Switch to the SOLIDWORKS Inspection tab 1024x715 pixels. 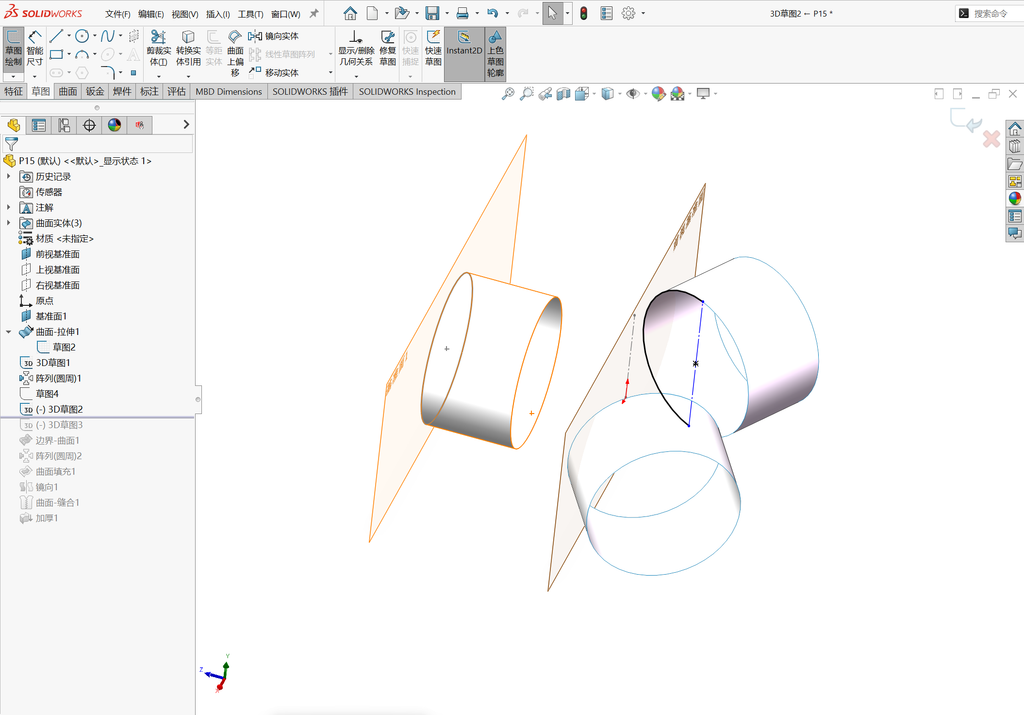407,91
